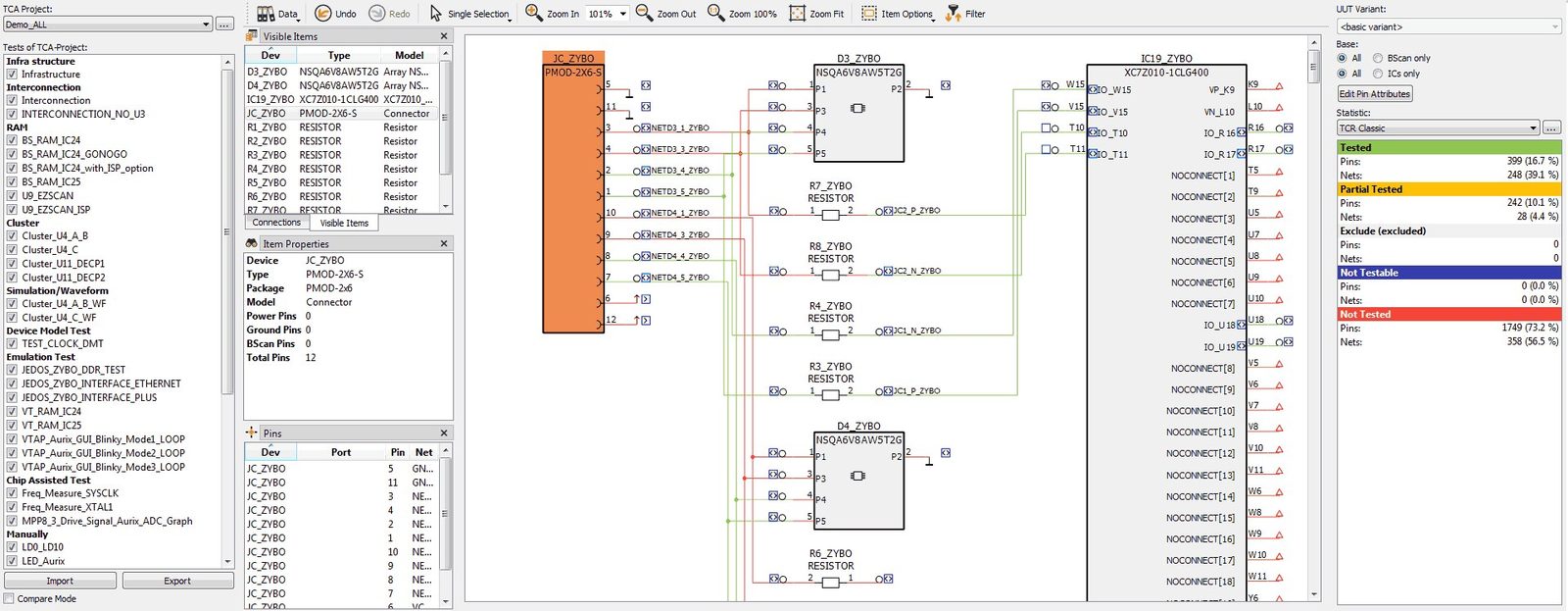Viewport: 1568px width, 611px height.
Task: Close the Item Properties panel
Action: [x=444, y=244]
